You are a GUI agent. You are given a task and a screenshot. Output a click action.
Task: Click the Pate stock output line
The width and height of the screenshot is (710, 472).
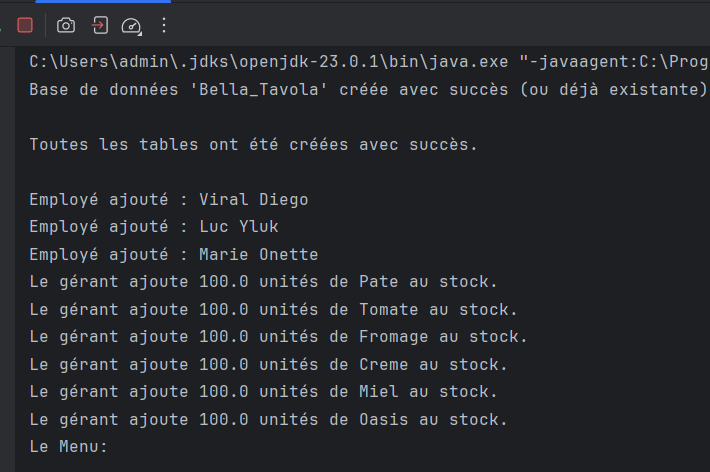263,282
